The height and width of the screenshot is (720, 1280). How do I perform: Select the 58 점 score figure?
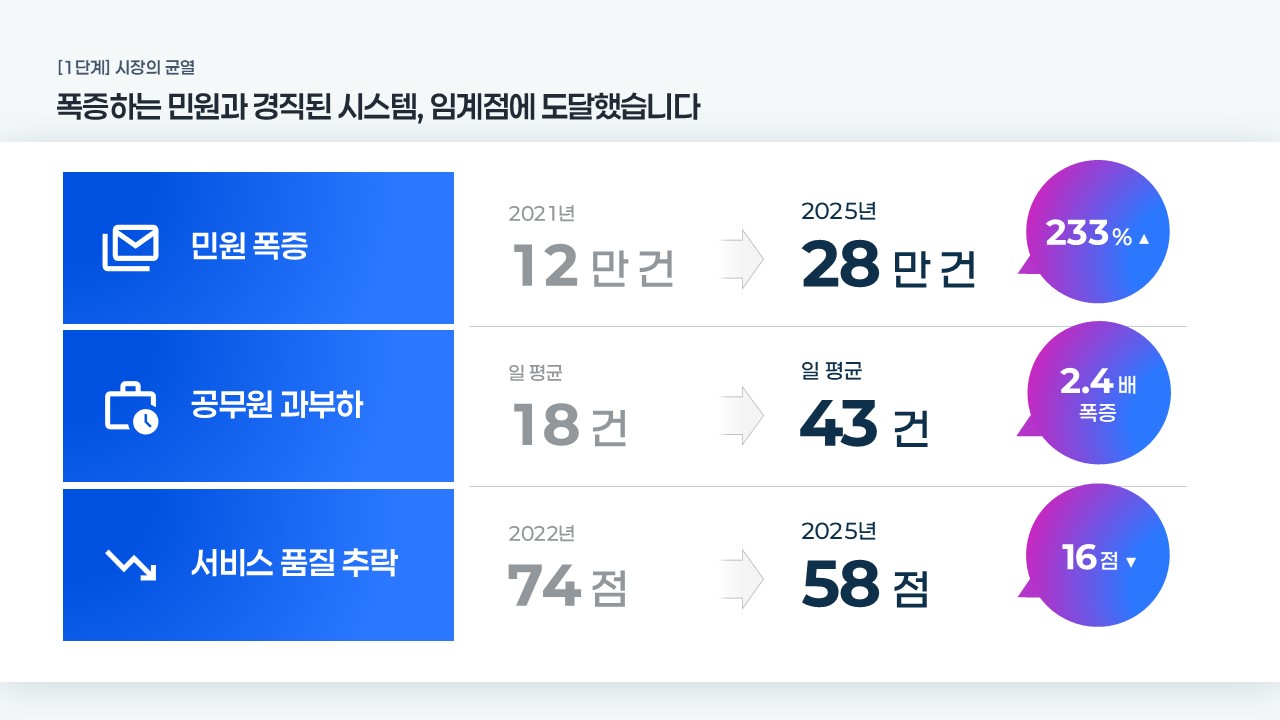(865, 586)
